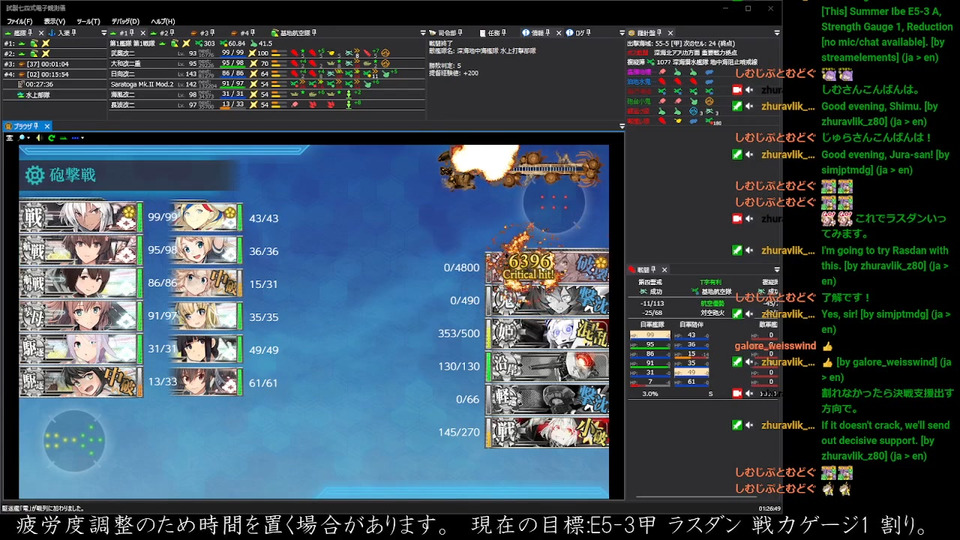Switch to the 司令部 headquarters tab
This screenshot has height=540, width=960.
[x=446, y=33]
